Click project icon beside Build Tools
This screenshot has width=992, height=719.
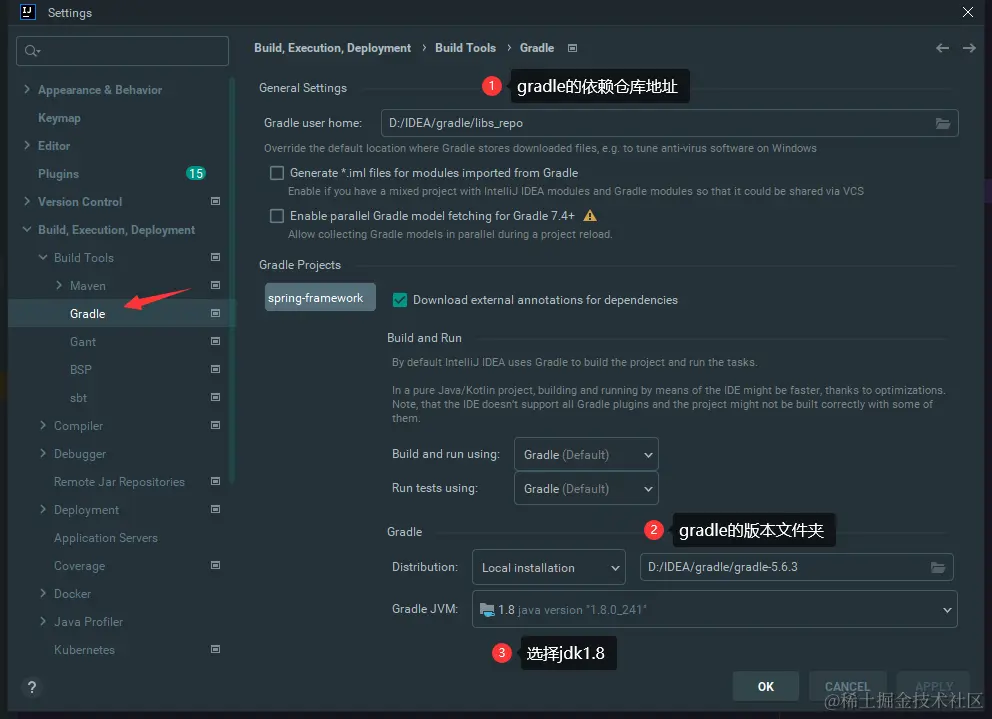pos(215,257)
